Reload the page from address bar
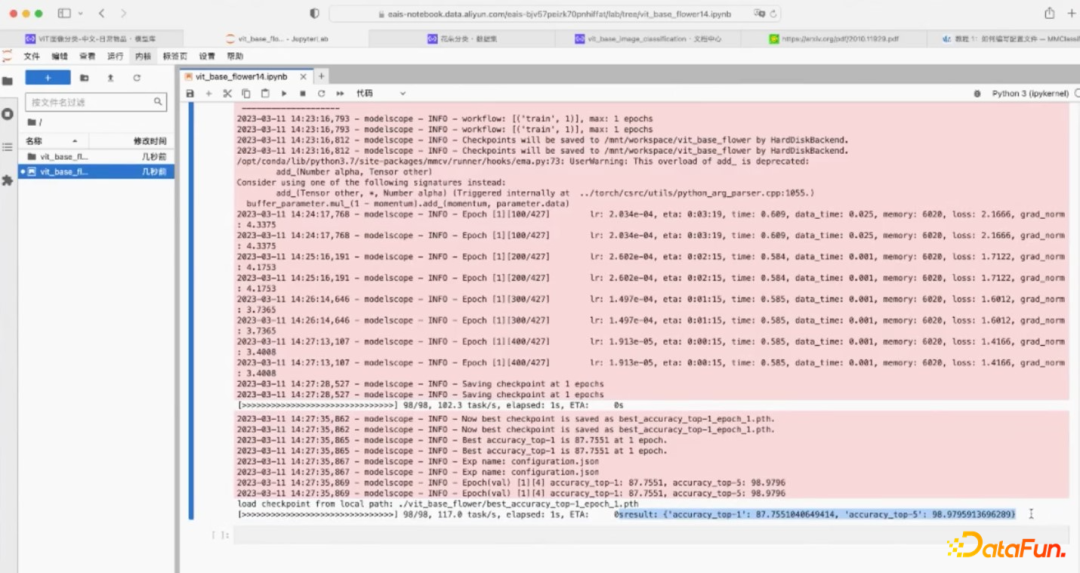Screen dimensions: 1080x573 tap(773, 13)
